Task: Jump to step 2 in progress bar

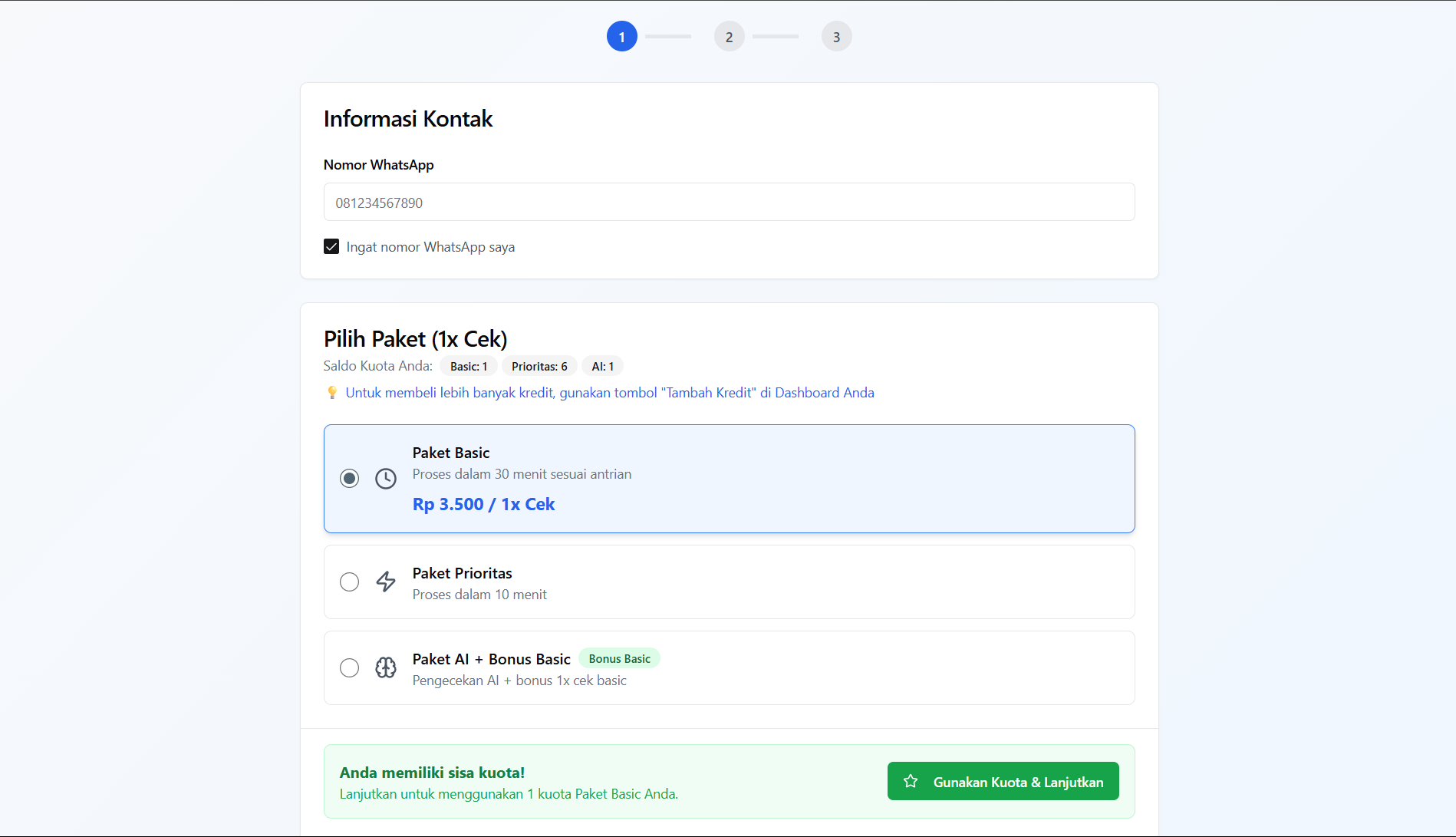Action: [729, 36]
